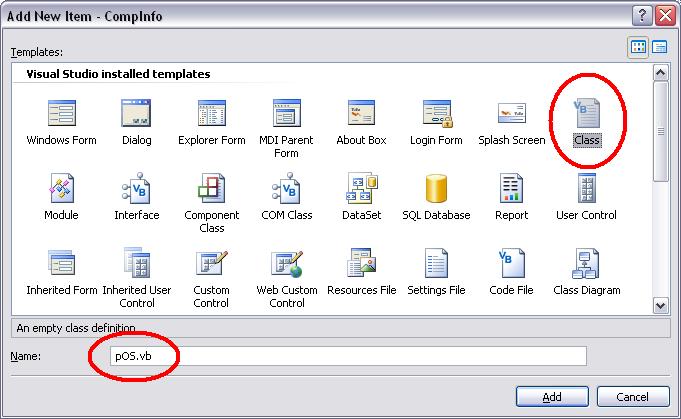Click 'Visual Studio installed templates' header
681x419 pixels.
tap(118, 74)
